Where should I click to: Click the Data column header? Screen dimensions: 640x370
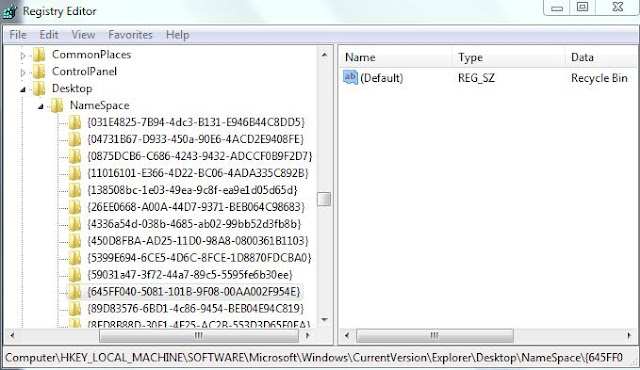click(x=601, y=58)
